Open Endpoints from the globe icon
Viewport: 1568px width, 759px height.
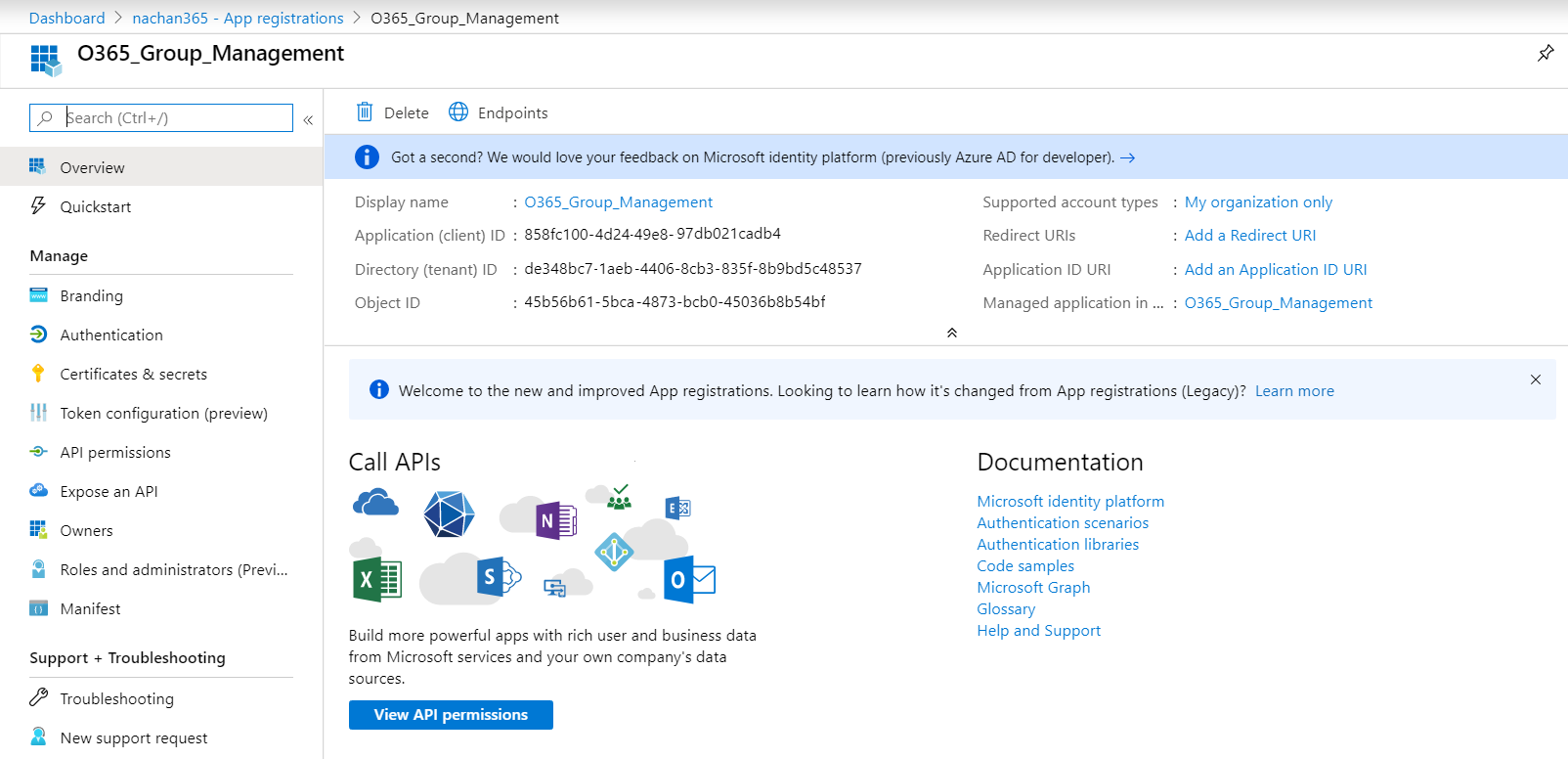[x=458, y=112]
